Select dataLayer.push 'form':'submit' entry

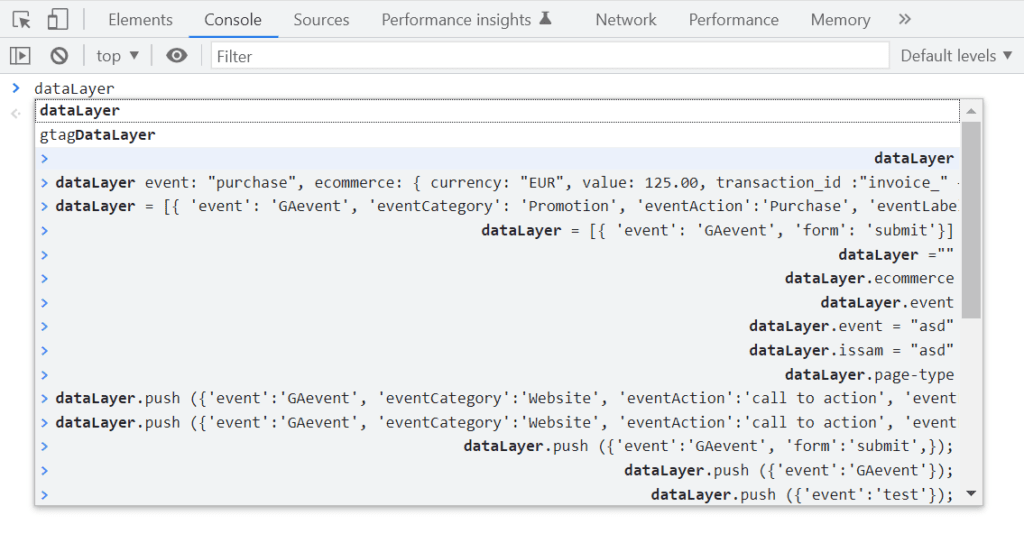coord(498,447)
